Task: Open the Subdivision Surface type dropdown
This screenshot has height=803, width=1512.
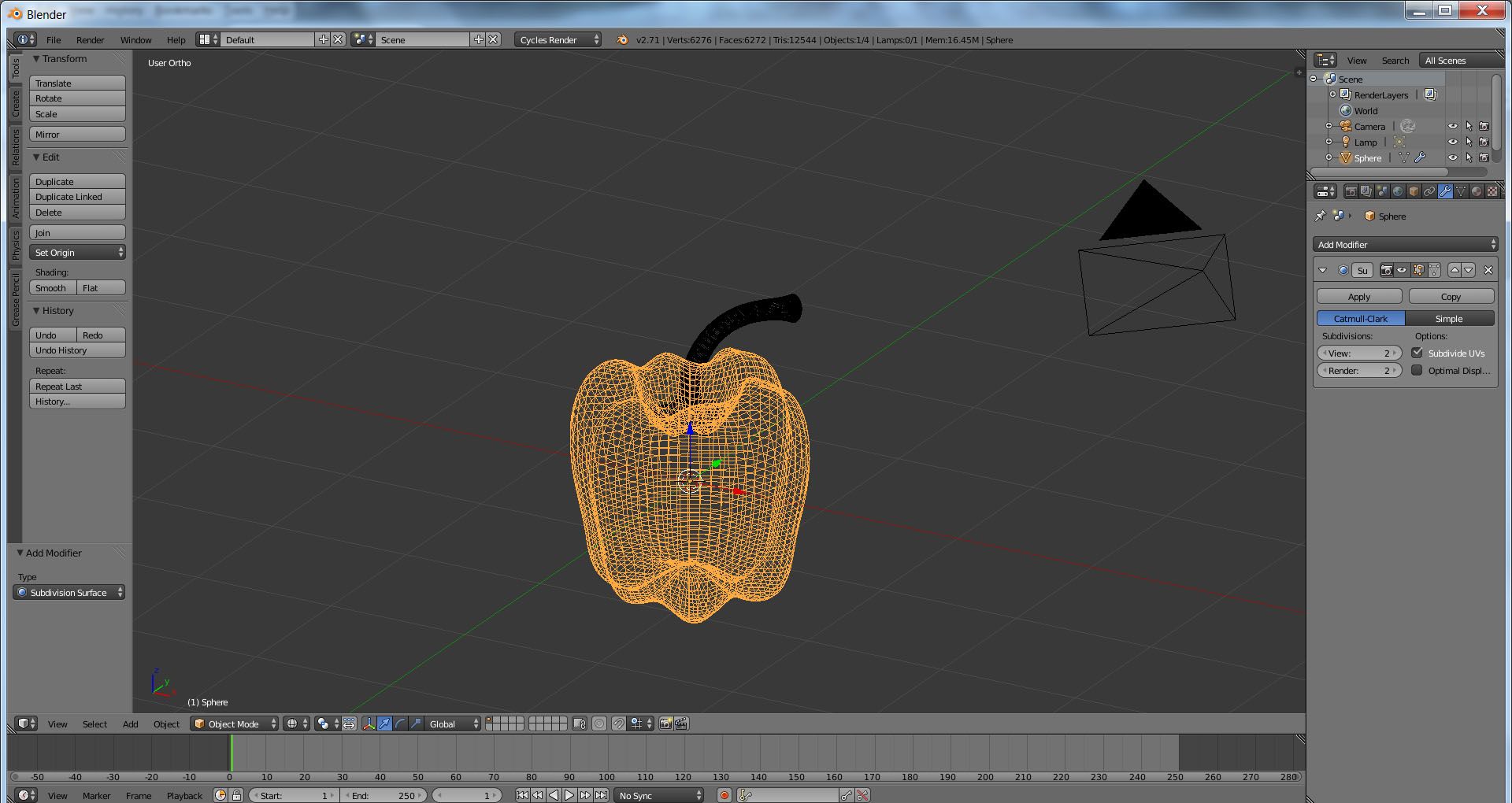Action: pyautogui.click(x=69, y=592)
